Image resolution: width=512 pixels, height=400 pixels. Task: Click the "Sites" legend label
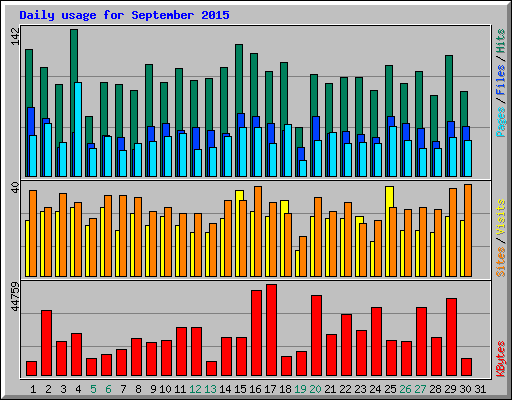[501, 262]
